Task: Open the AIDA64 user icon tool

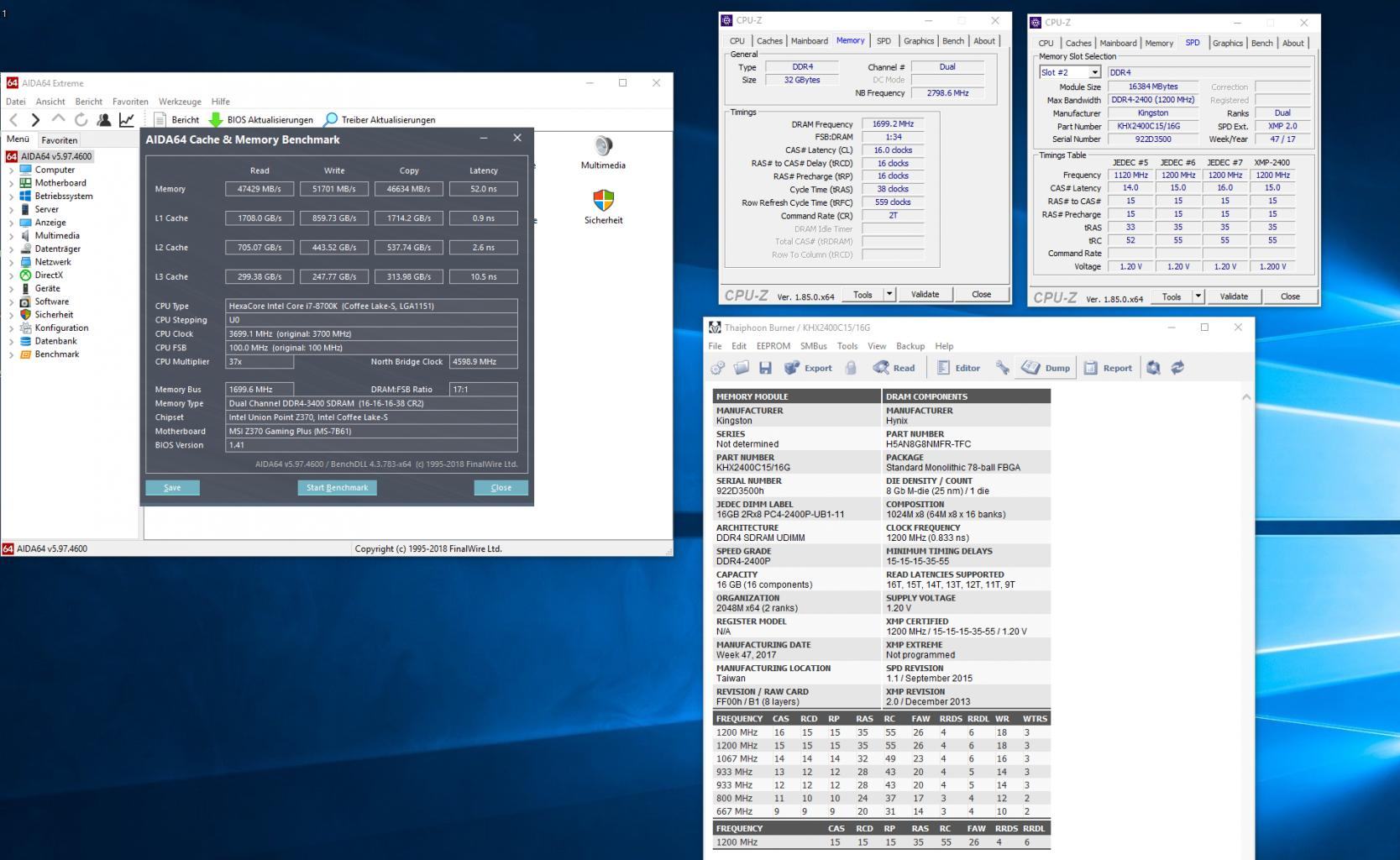Action: click(x=104, y=120)
